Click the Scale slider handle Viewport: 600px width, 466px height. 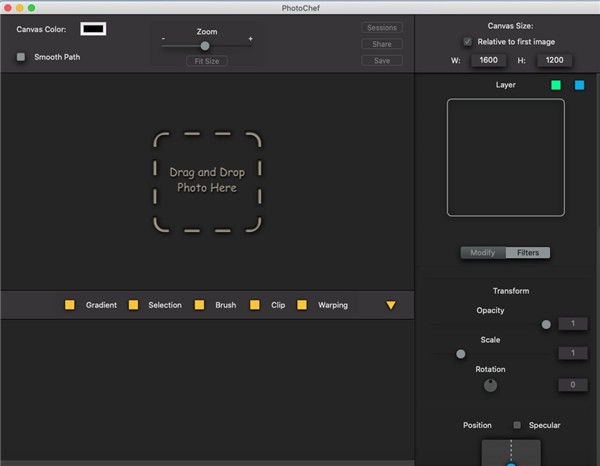click(461, 354)
